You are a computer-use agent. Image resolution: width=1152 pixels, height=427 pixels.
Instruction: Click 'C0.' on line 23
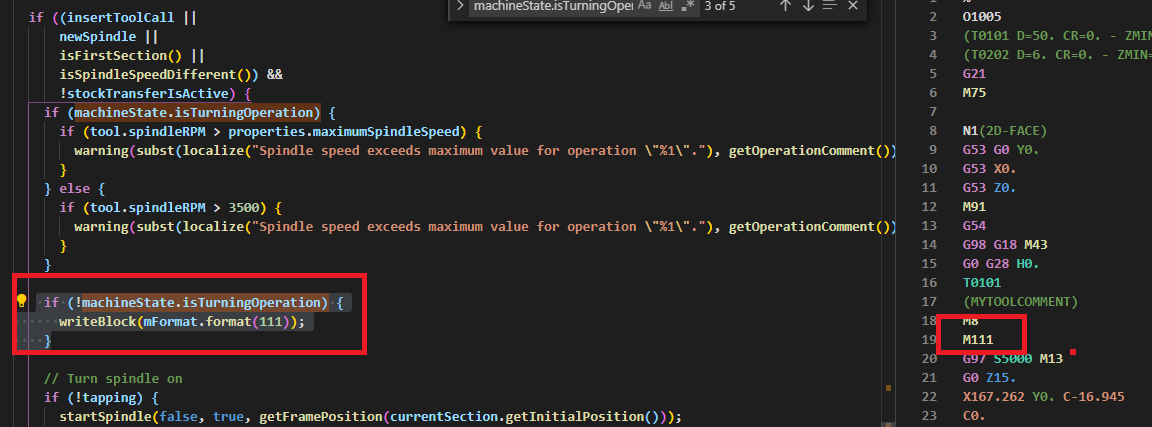973,416
